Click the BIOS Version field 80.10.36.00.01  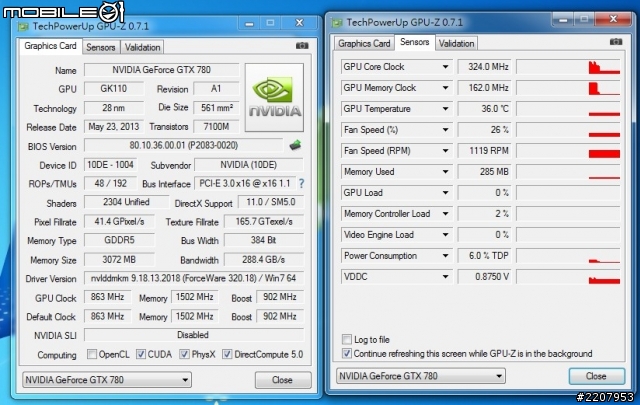[x=184, y=145]
